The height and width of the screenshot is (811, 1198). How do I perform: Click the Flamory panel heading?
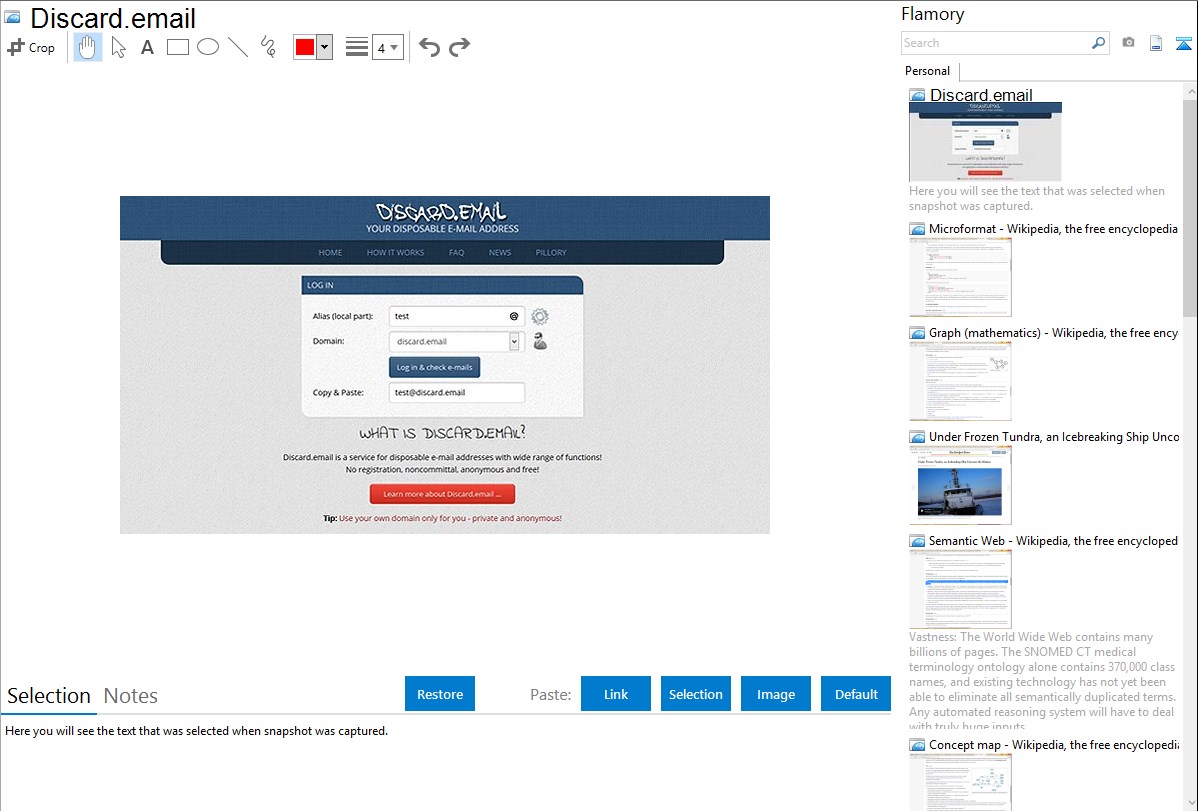point(933,14)
